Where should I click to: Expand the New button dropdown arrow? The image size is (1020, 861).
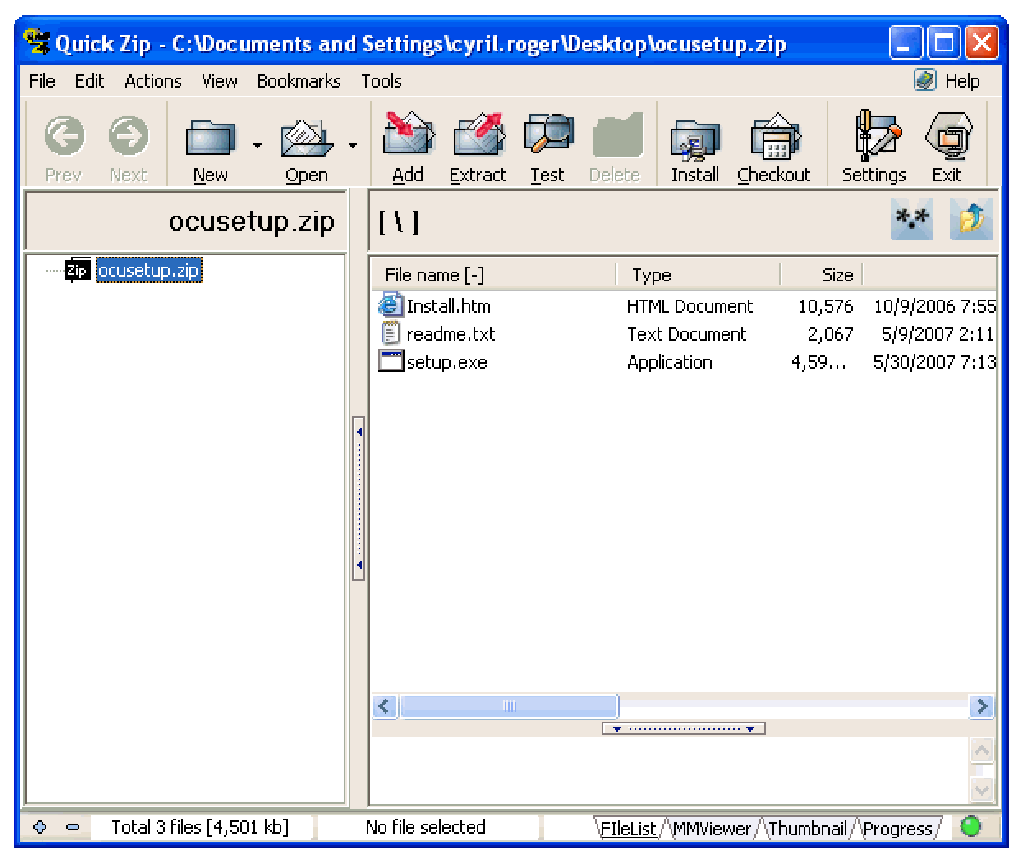pos(258,145)
